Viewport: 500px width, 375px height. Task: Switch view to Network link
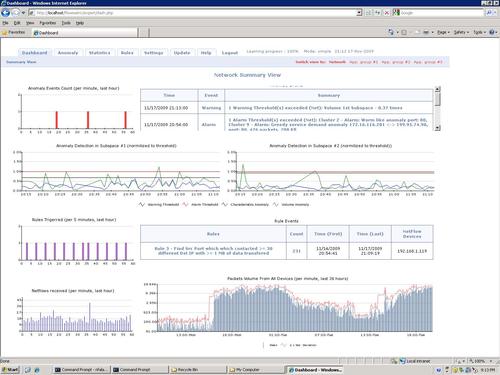click(x=337, y=62)
